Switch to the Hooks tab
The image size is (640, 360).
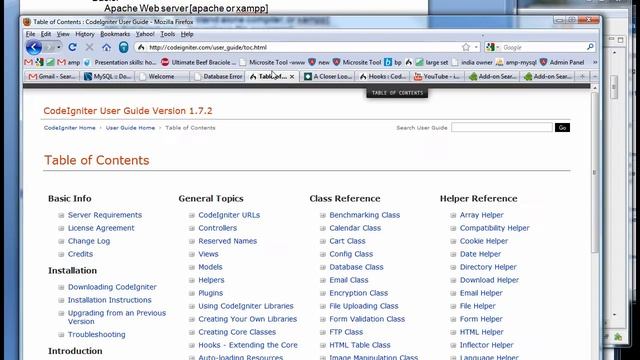[382, 76]
